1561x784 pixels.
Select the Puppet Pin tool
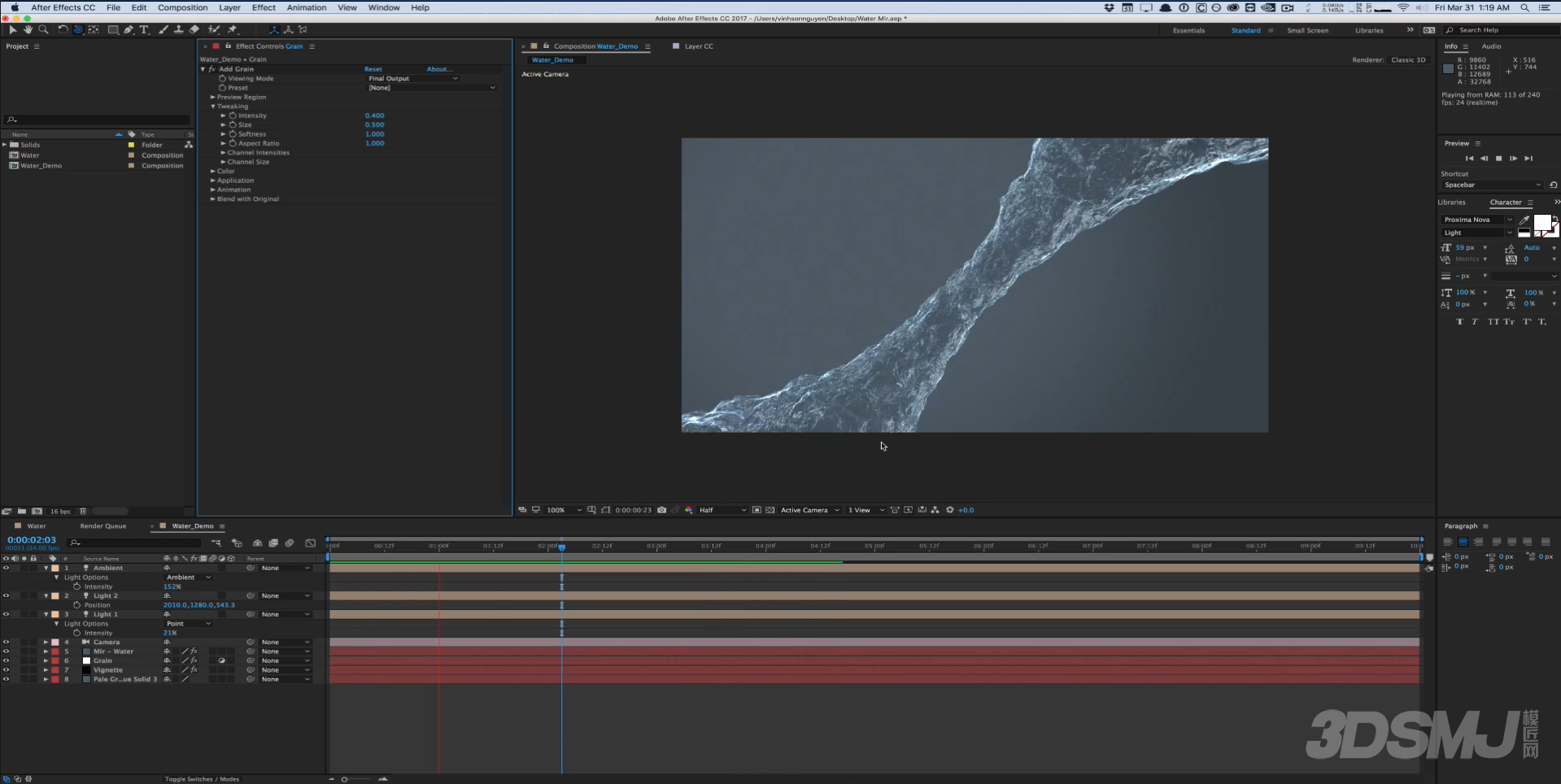point(233,29)
